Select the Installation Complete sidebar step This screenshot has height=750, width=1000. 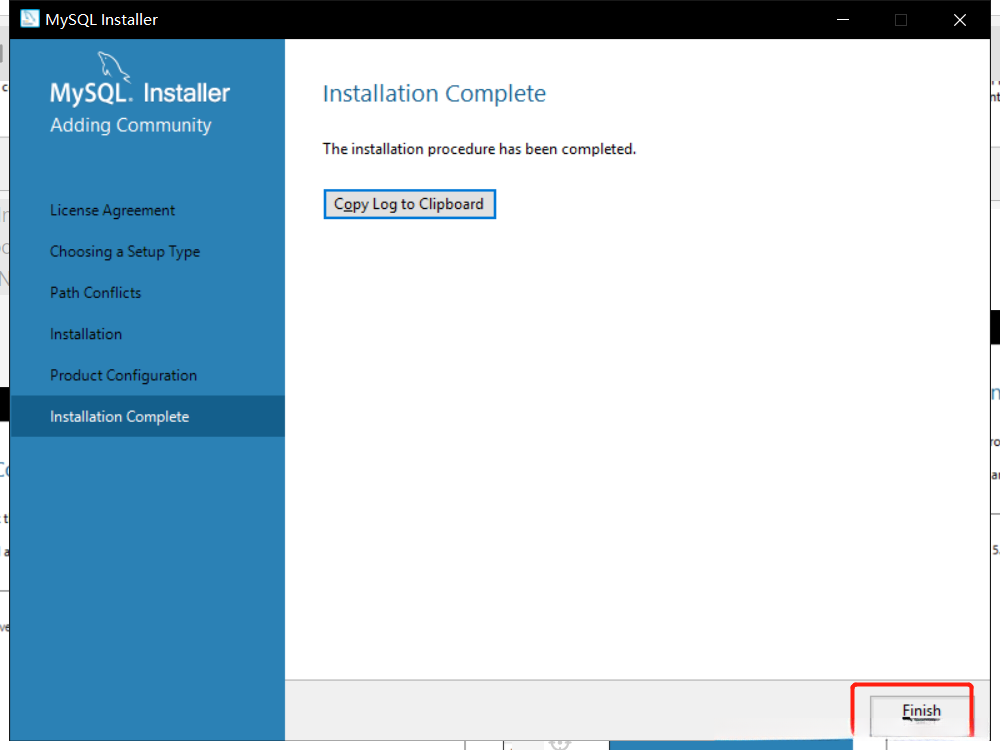coord(147,416)
